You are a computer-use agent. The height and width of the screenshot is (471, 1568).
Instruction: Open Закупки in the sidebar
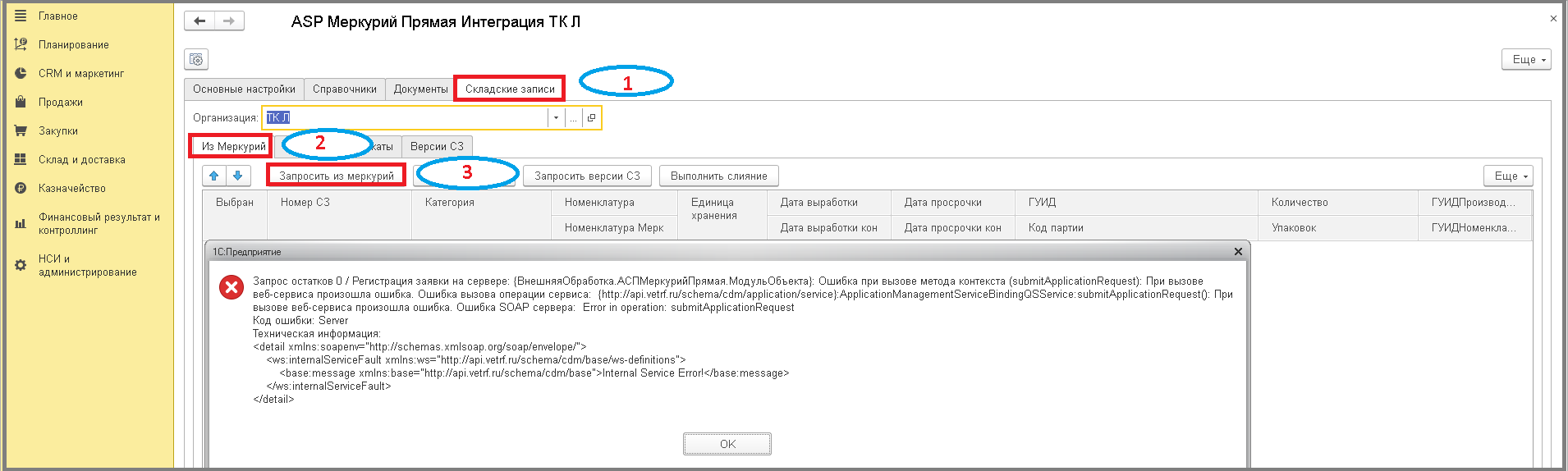[x=58, y=130]
